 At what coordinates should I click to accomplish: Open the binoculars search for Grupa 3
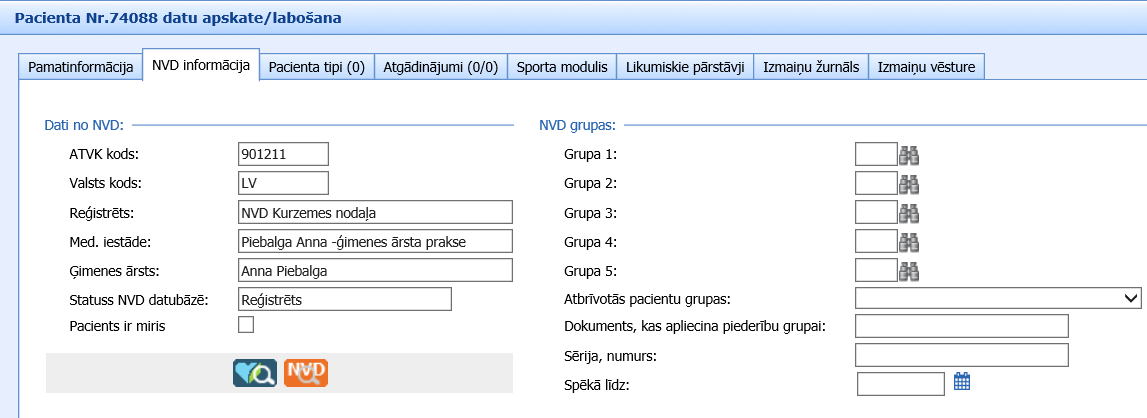pos(909,213)
